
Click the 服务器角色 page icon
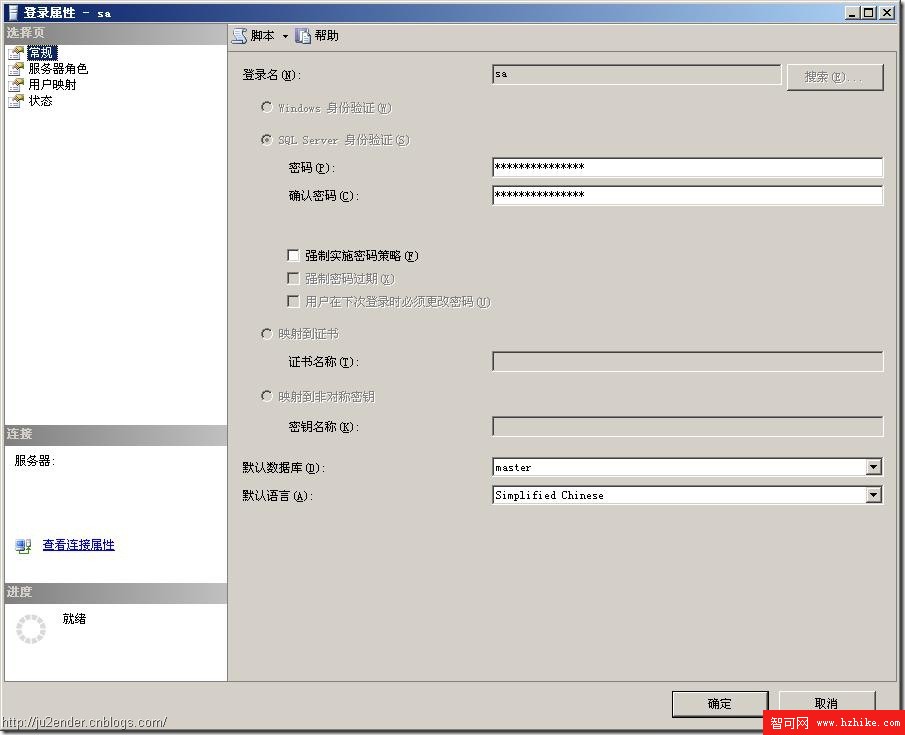[x=16, y=69]
